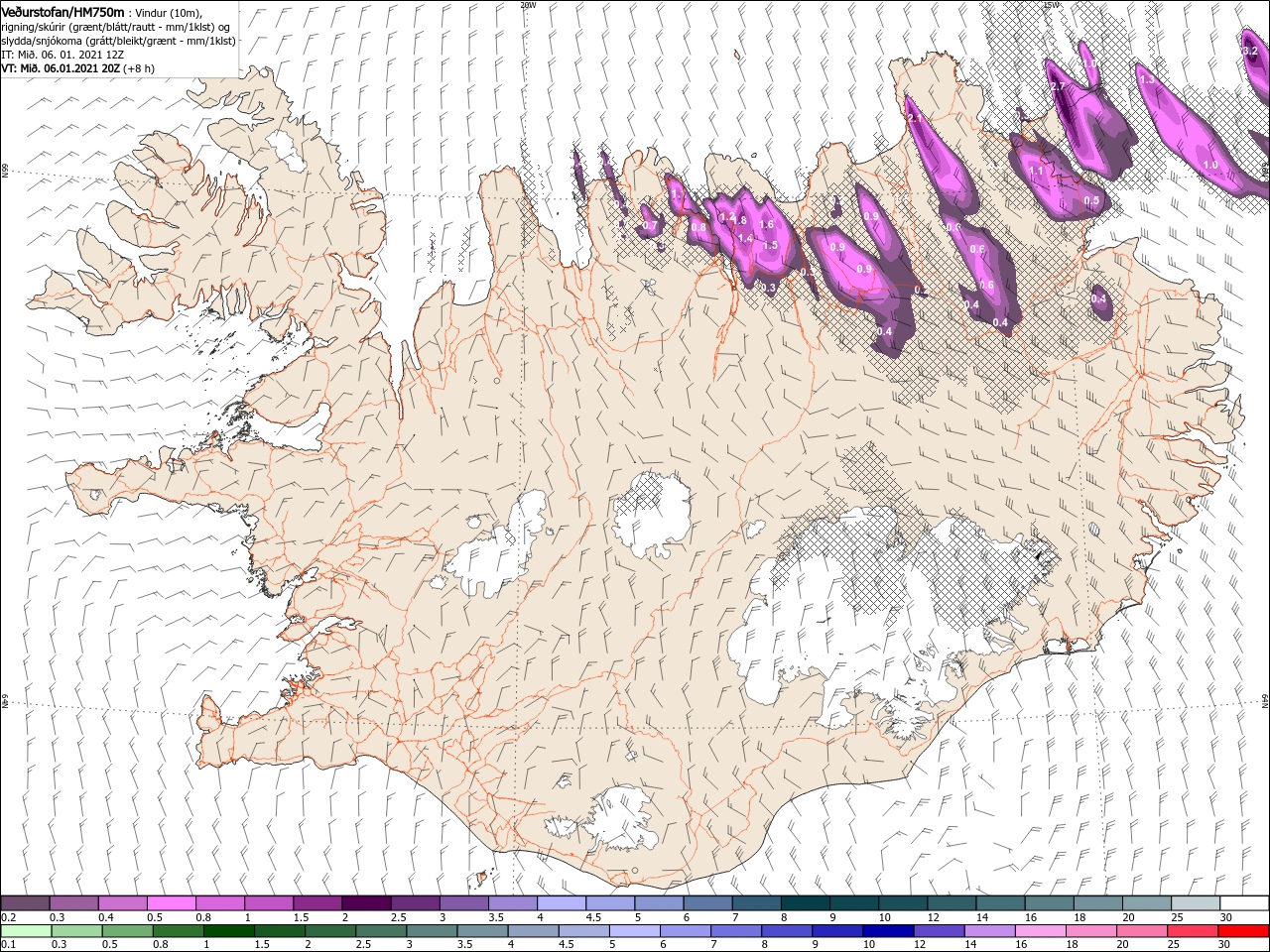Click the 1.6 precipitation value on the map
Screen dimensions: 1270x952
766,225
